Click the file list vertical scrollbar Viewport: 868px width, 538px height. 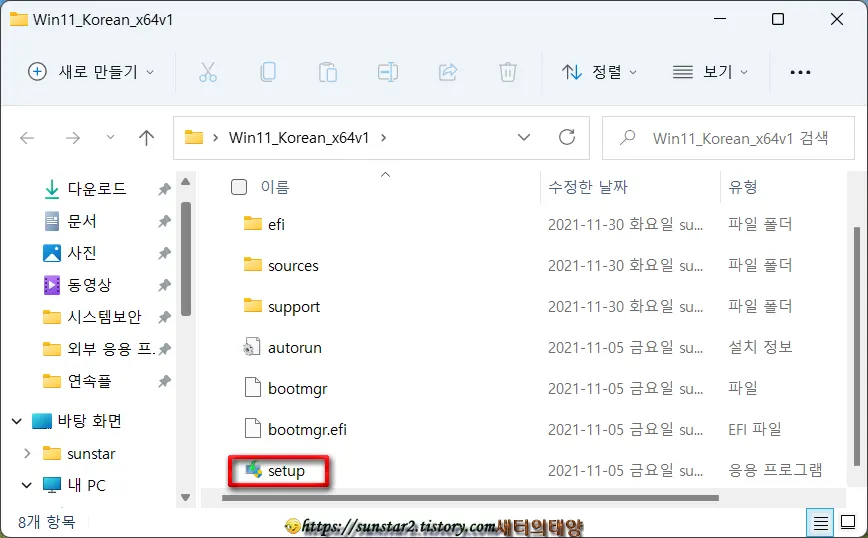coord(856,346)
